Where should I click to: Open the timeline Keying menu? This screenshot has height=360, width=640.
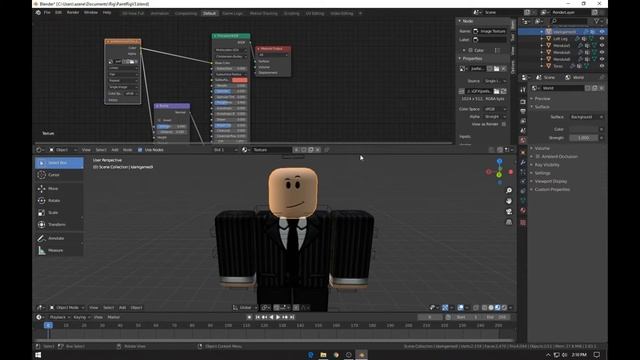click(81, 317)
